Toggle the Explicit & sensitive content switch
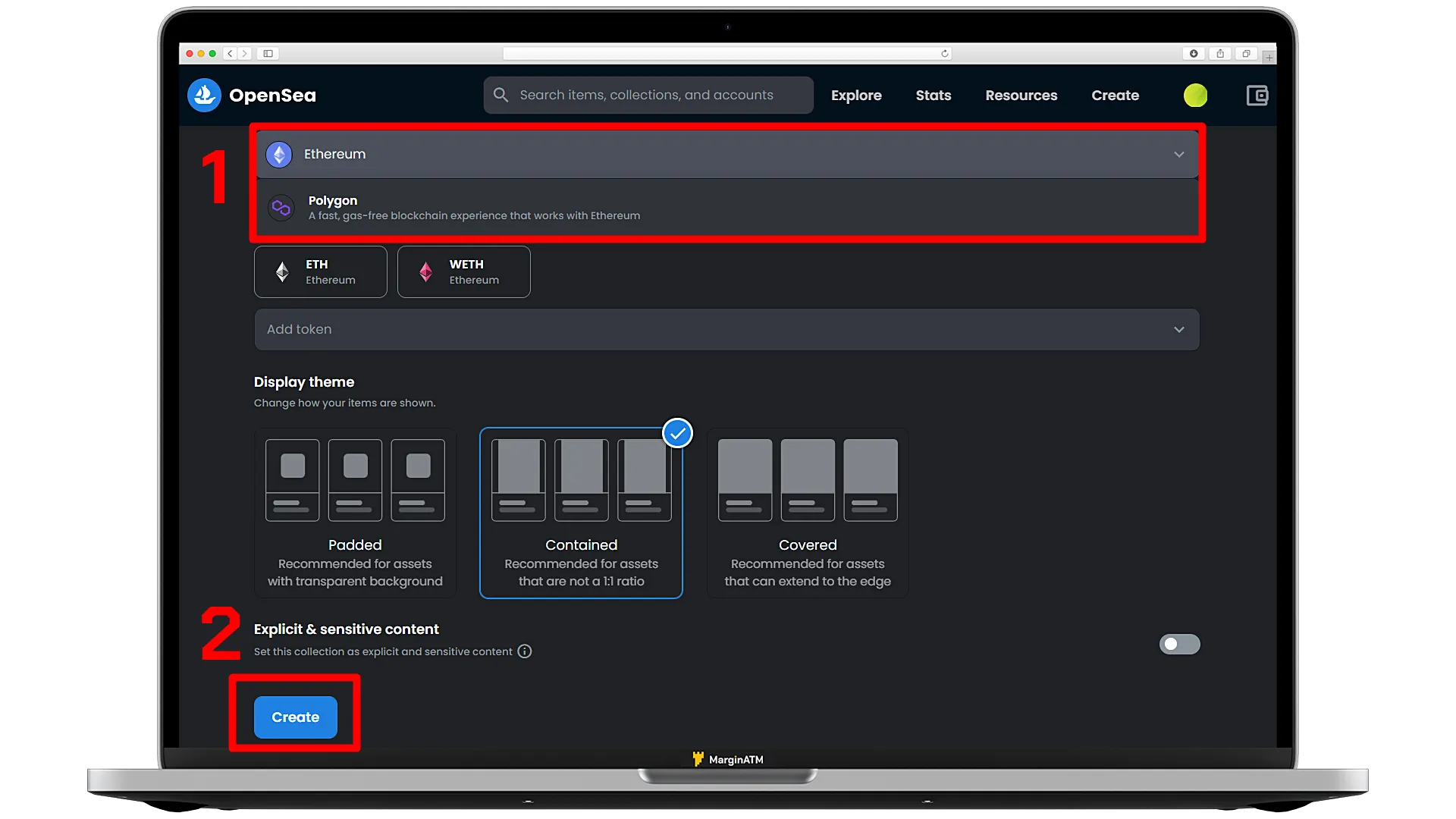This screenshot has width=1456, height=819. pos(1180,644)
